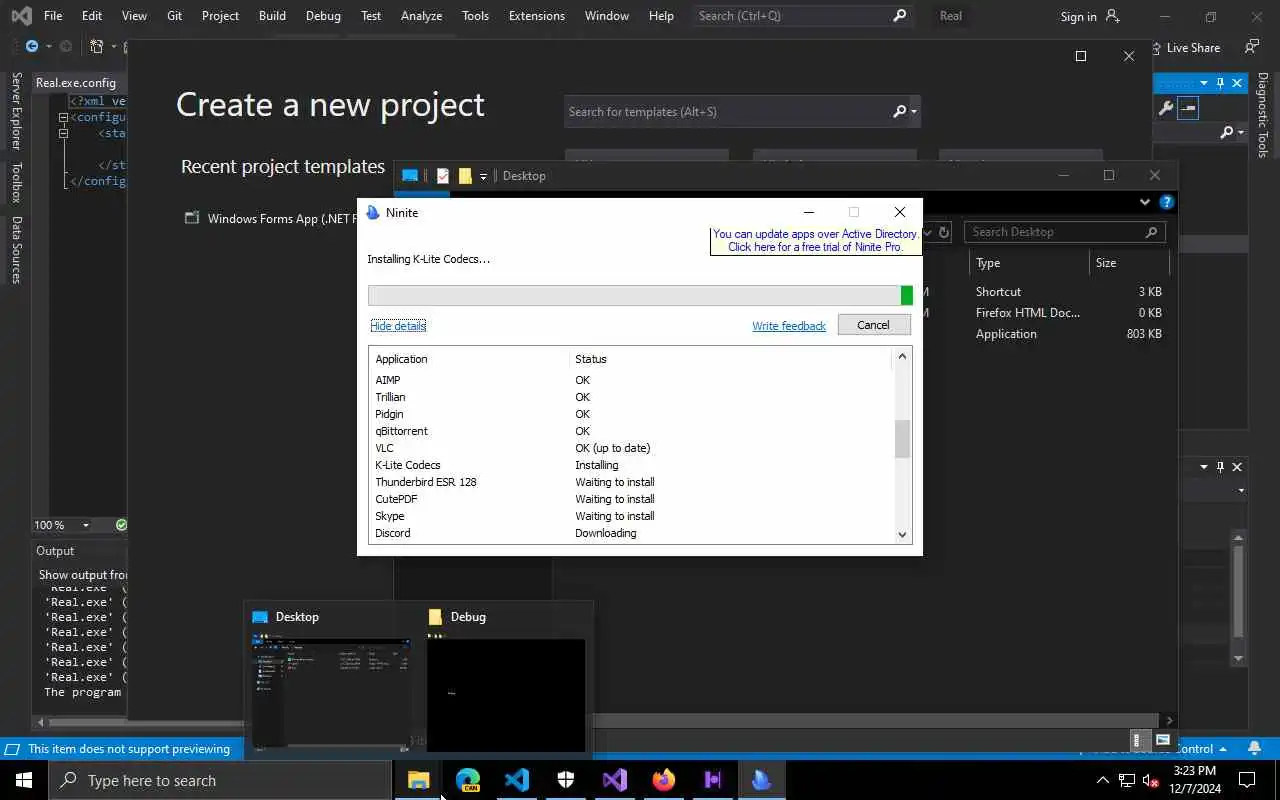The height and width of the screenshot is (800, 1280).
Task: Open the Analyze menu
Action: click(x=421, y=16)
